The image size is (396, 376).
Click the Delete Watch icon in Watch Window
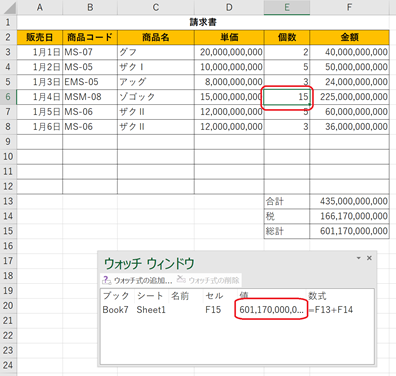(x=181, y=279)
